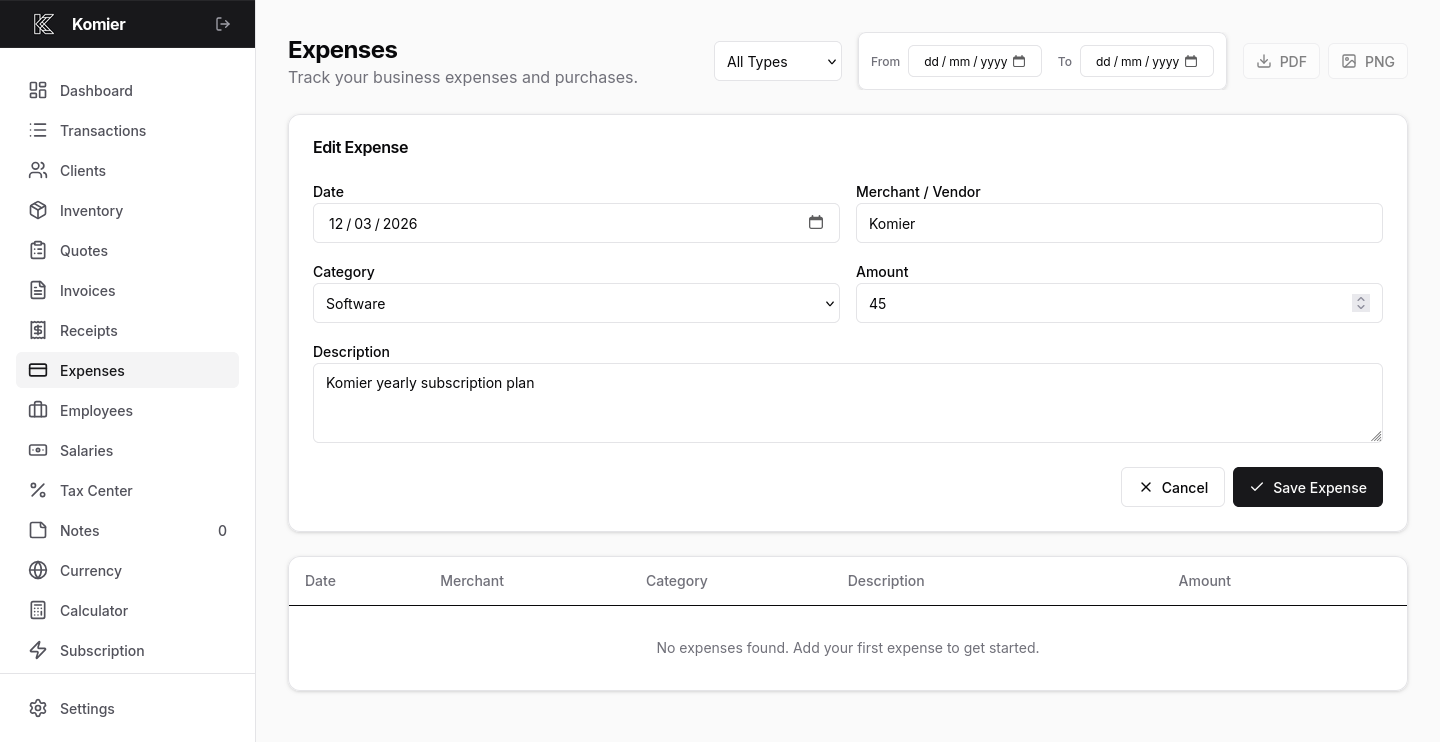Open the Komier logo icon

[44, 24]
